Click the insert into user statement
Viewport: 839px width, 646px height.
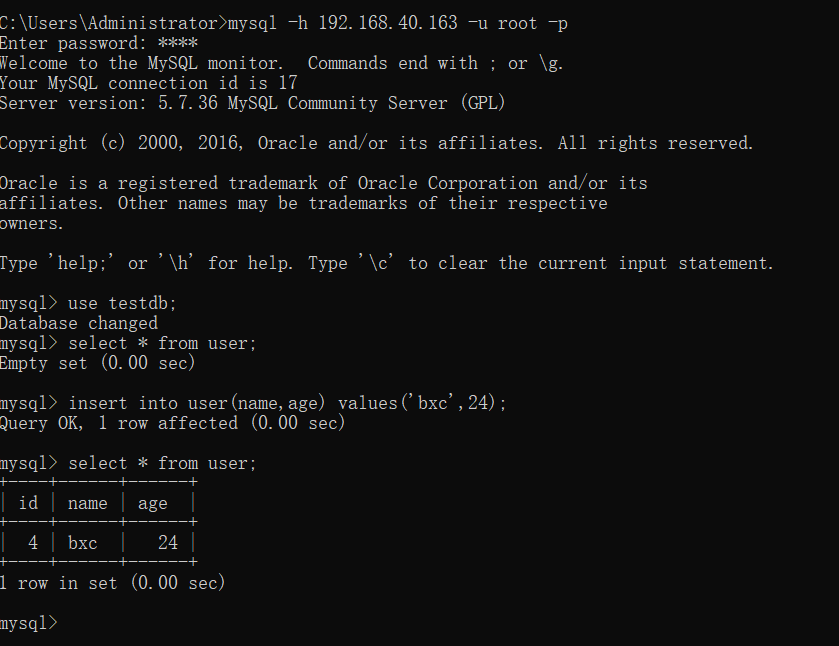click(287, 403)
